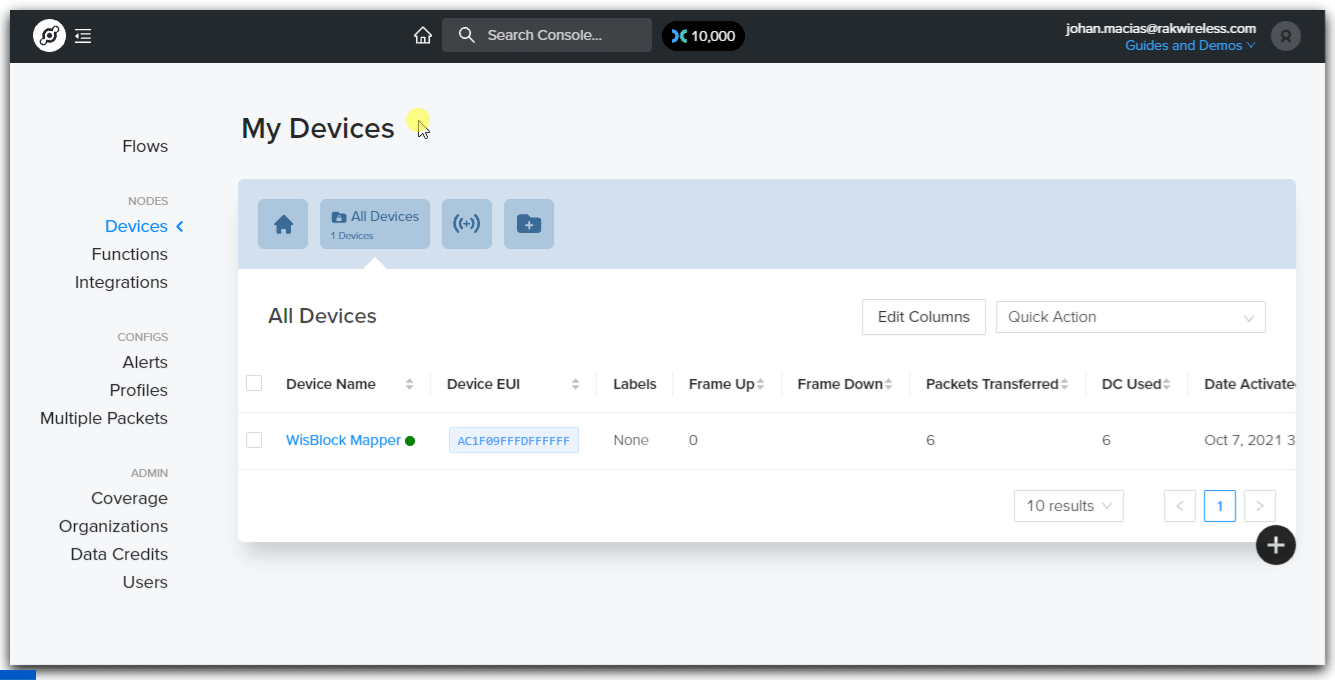Click WisBlock Mapper green status dot
The height and width of the screenshot is (680, 1335).
(x=410, y=441)
